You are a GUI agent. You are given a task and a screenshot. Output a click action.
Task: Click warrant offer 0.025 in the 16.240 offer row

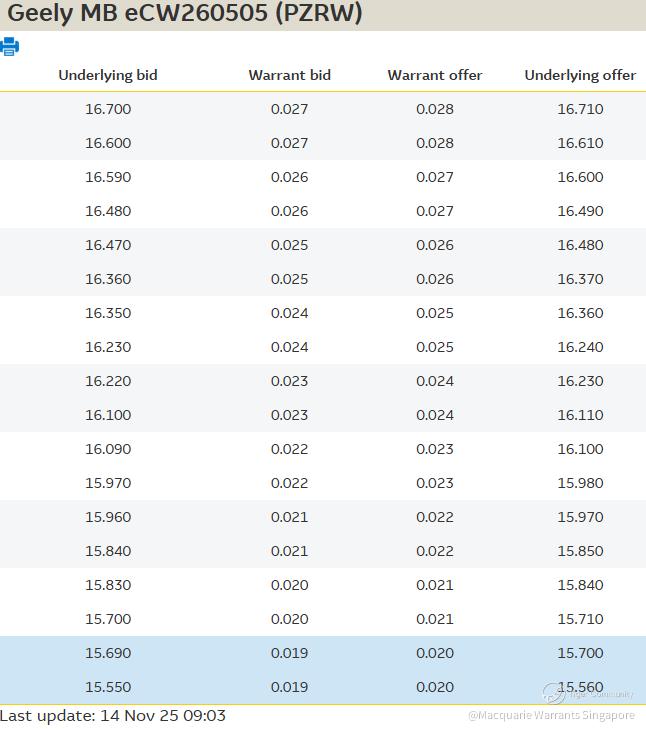(435, 347)
